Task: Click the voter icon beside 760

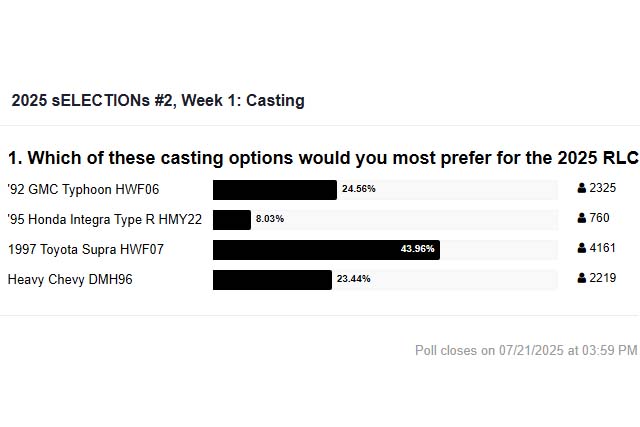Action: 582,218
